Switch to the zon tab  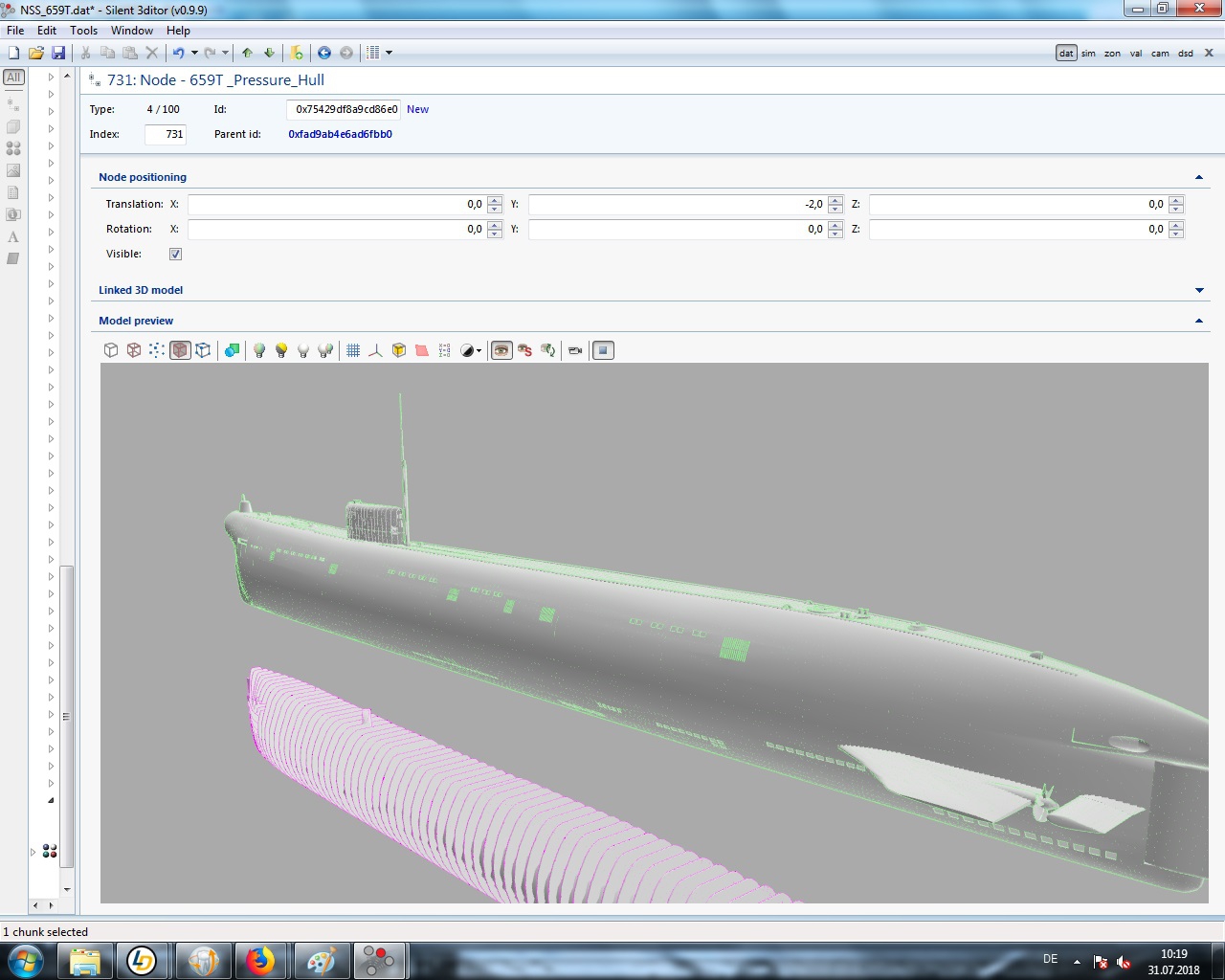point(1112,54)
